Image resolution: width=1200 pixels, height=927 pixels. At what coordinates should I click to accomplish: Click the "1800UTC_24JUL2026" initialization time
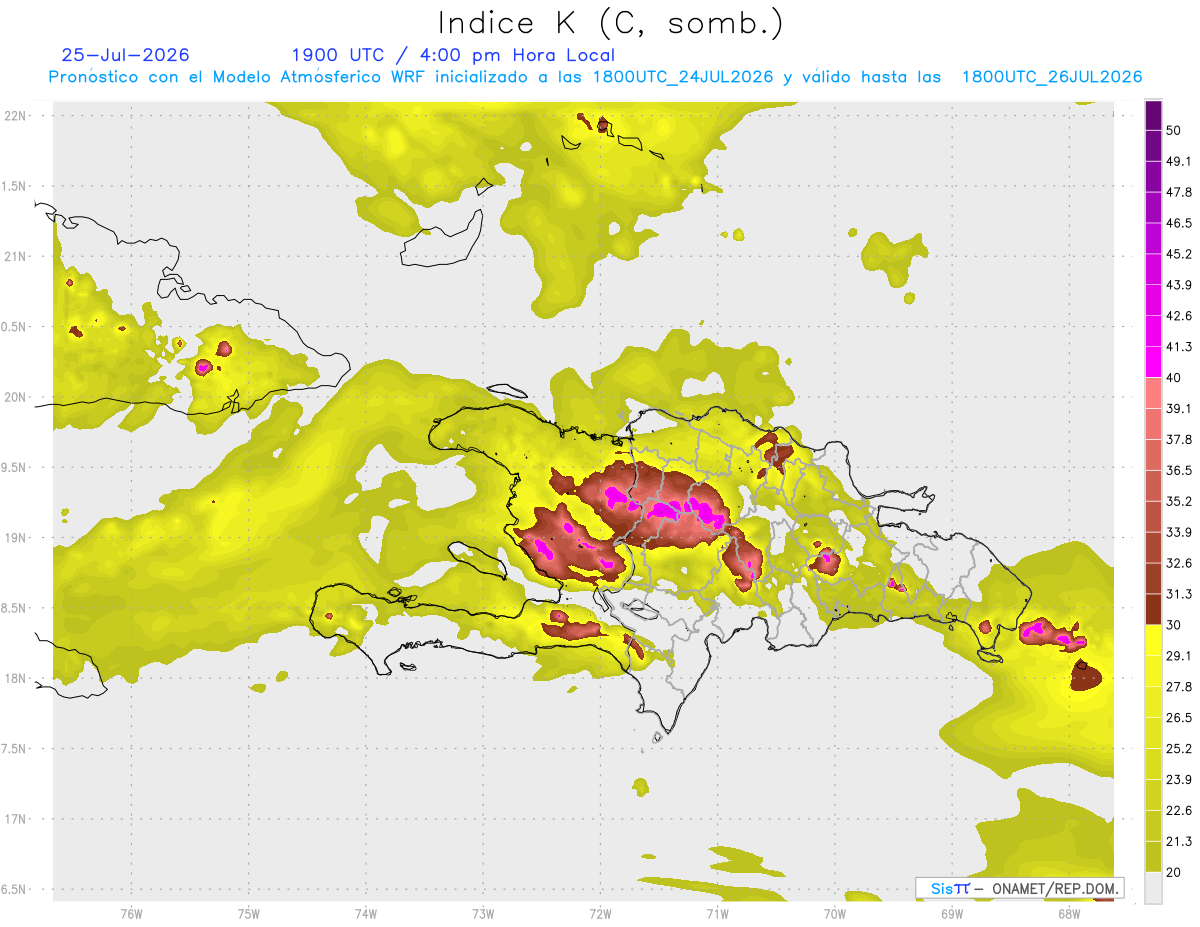click(x=683, y=77)
